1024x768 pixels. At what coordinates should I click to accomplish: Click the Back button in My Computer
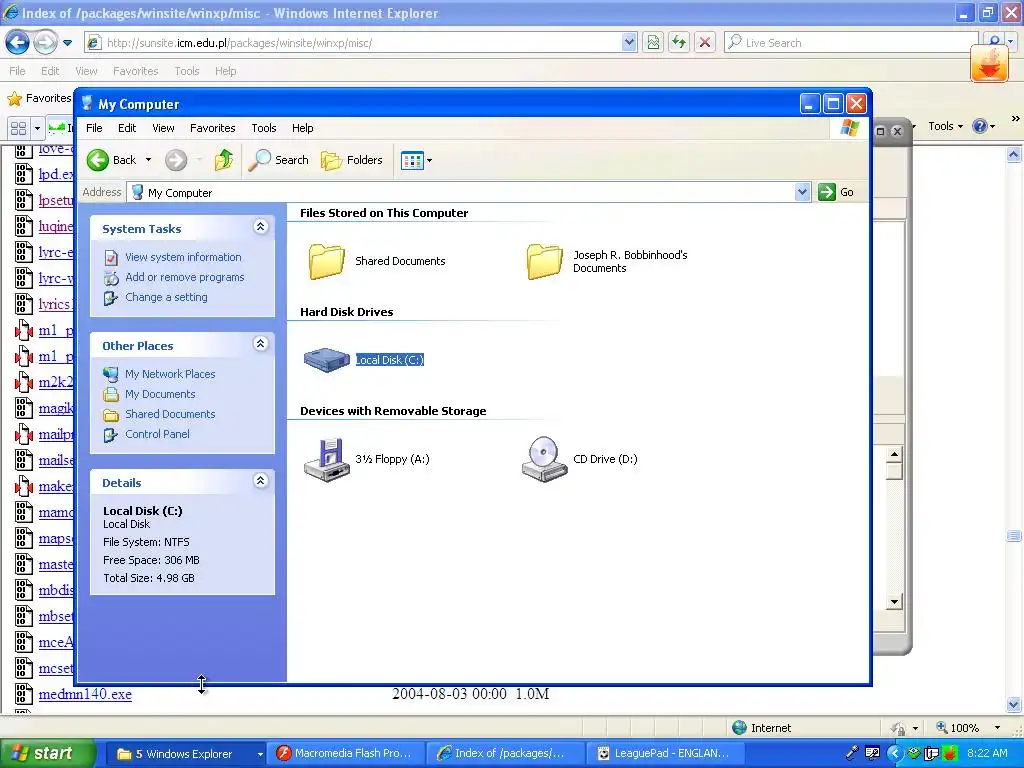click(111, 160)
